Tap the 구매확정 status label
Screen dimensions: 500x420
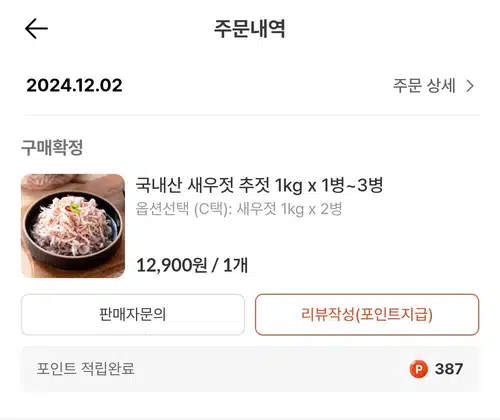tap(52, 147)
